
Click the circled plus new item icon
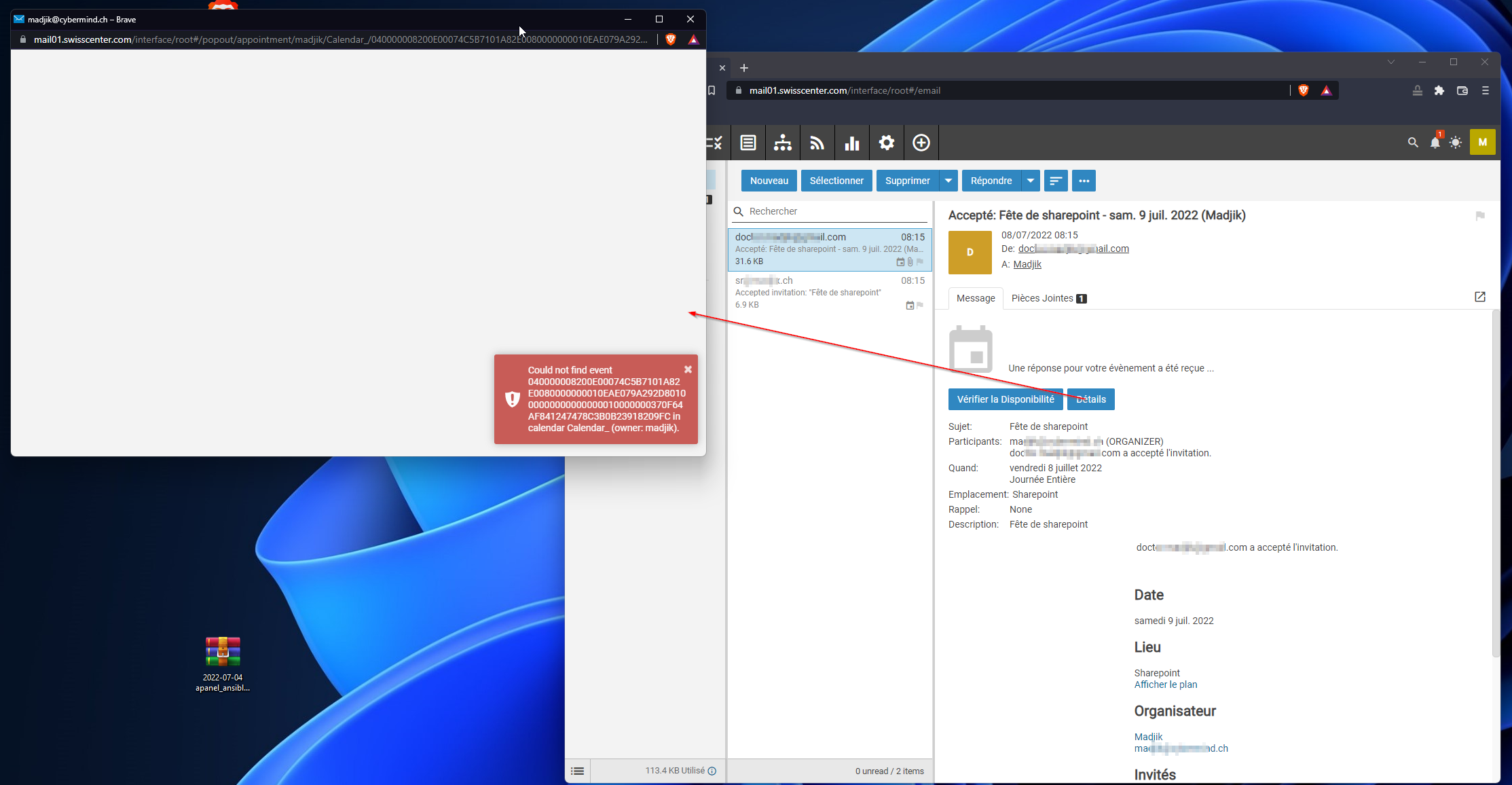click(x=921, y=143)
